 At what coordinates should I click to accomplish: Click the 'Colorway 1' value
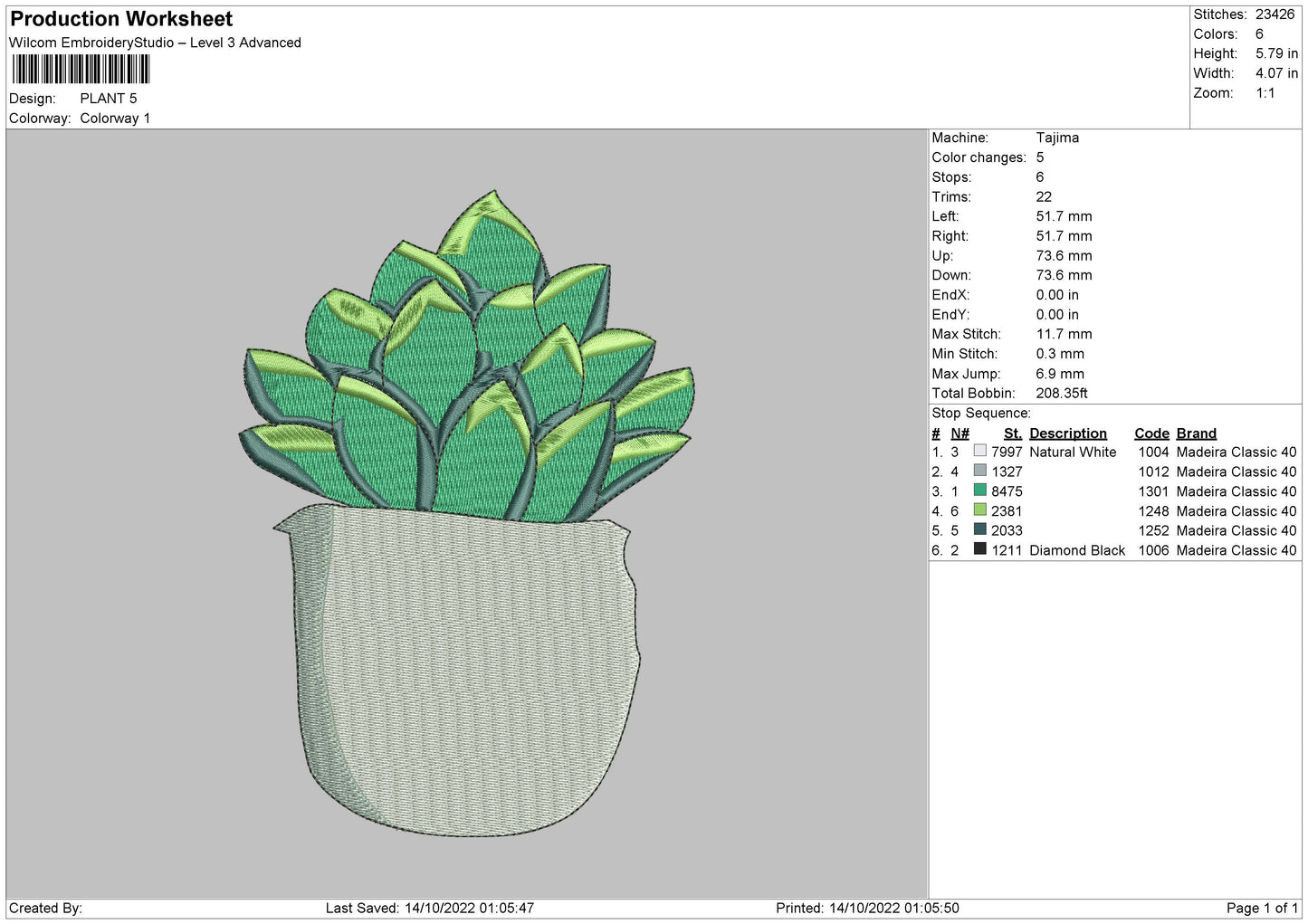coord(115,119)
